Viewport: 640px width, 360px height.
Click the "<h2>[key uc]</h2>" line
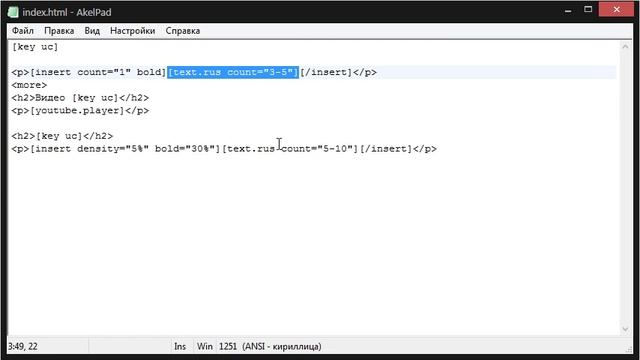pyautogui.click(x=62, y=136)
